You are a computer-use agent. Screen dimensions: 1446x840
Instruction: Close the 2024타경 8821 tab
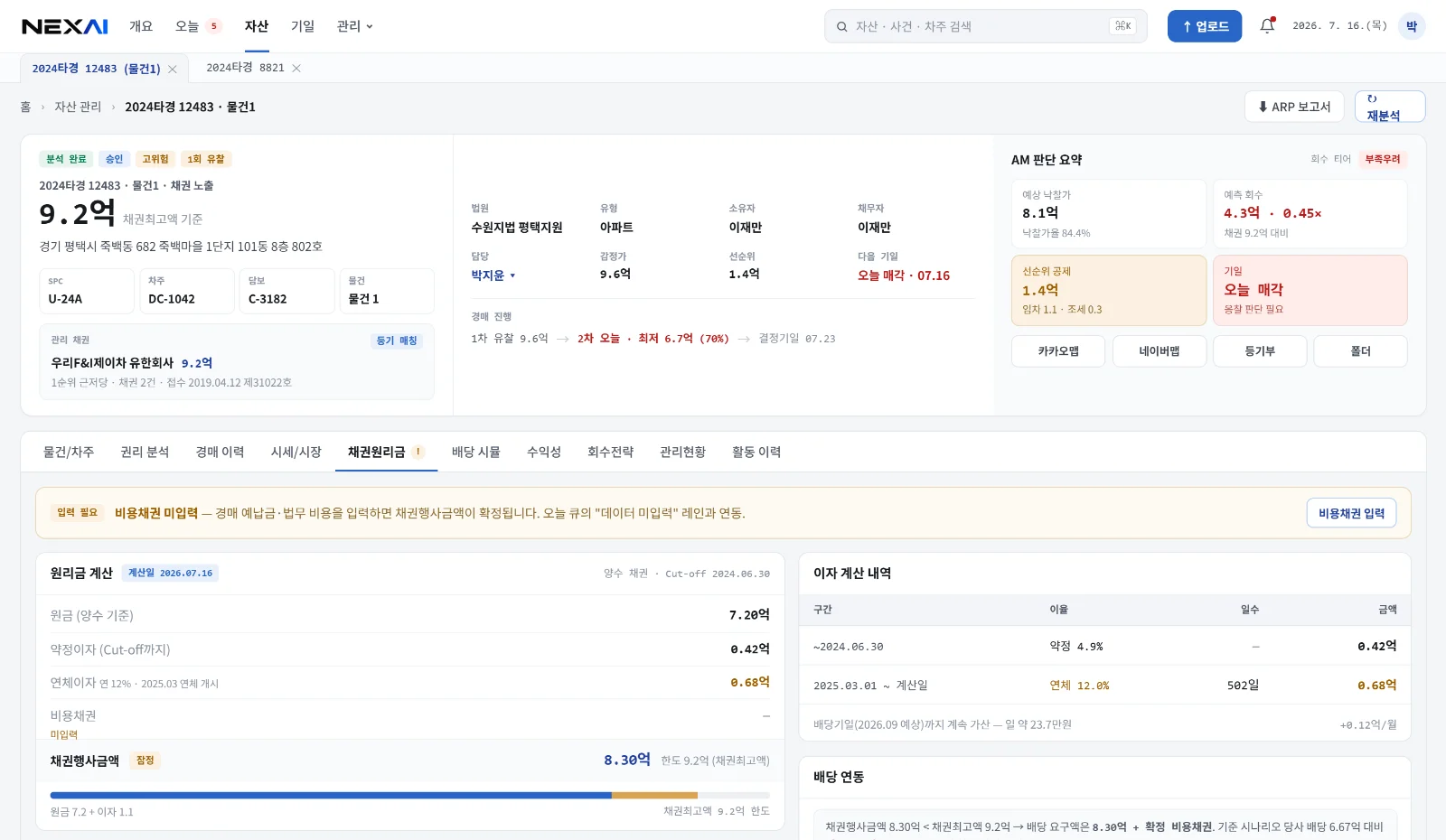296,68
